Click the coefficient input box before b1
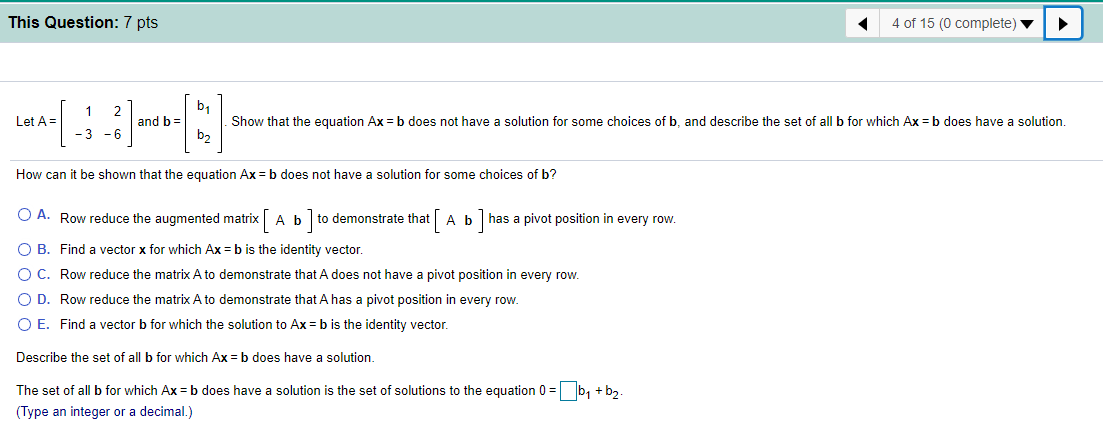This screenshot has height=435, width=1103. click(569, 390)
